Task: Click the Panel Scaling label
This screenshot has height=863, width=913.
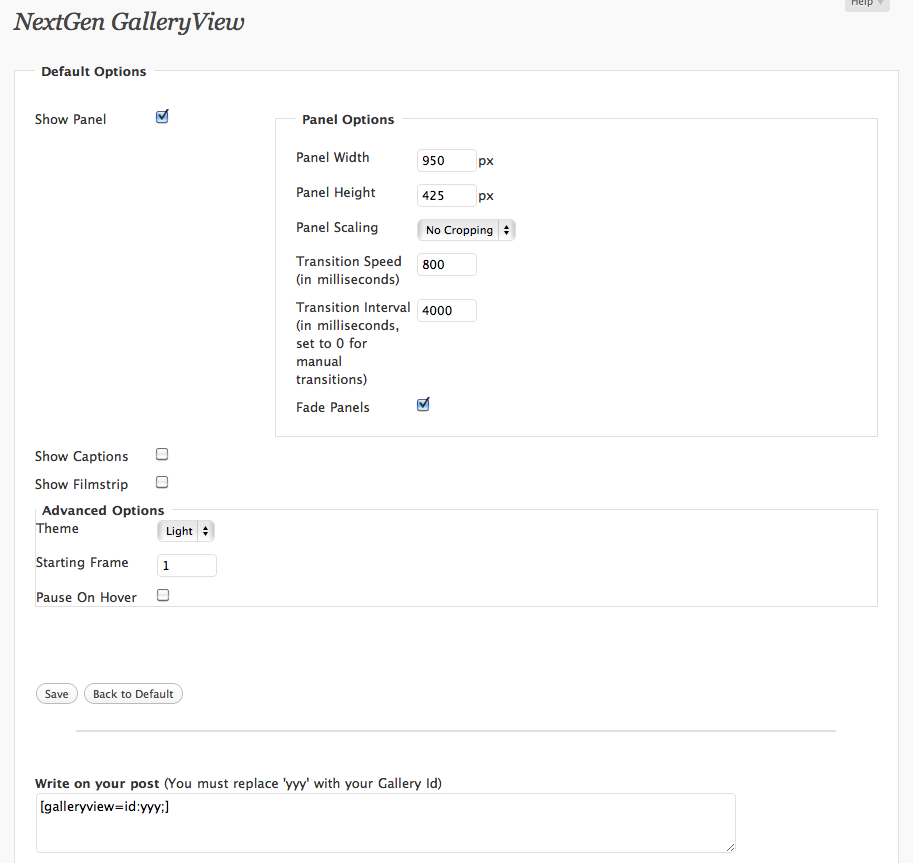Action: tap(337, 228)
